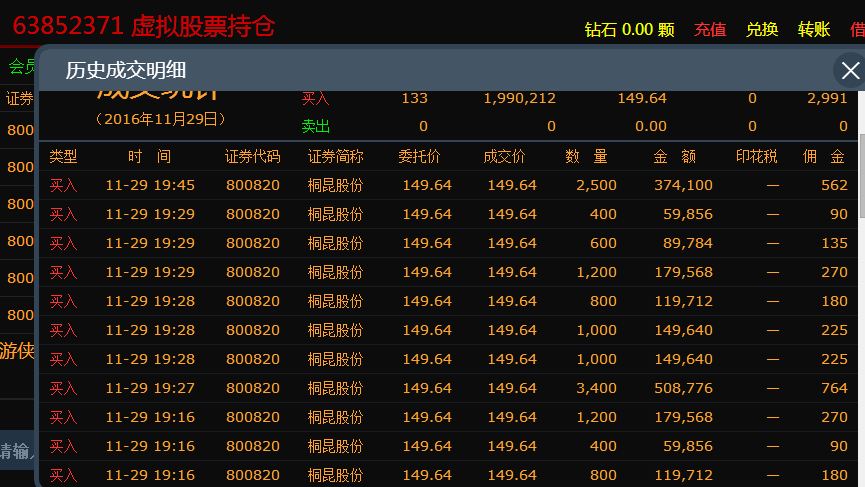The image size is (865, 487).
Task: Click 成交价 149.64 in the 19:27 row
Action: pyautogui.click(x=512, y=388)
